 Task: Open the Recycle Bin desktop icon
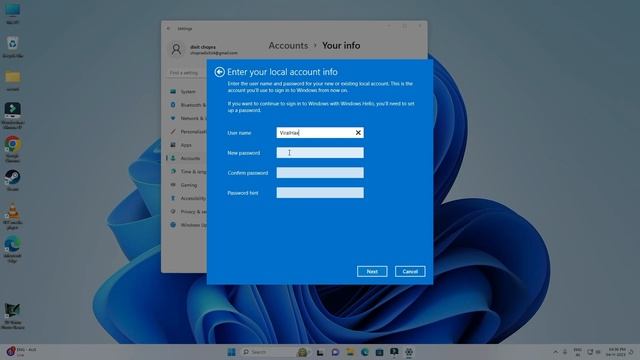coord(13,47)
